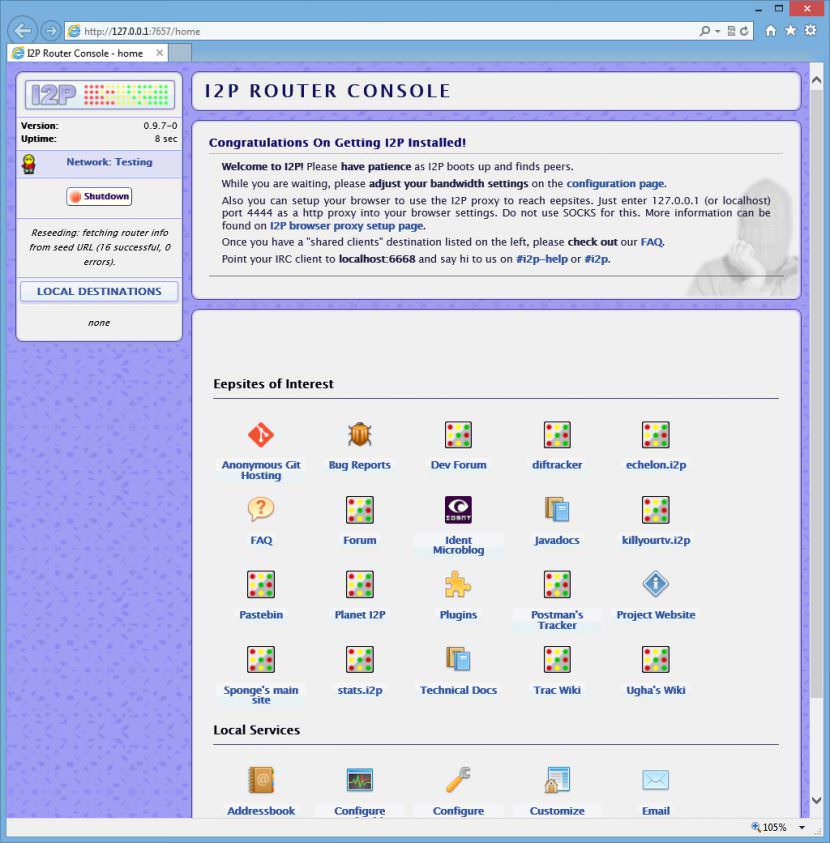The image size is (830, 843).
Task: Follow the configuration page link
Action: tap(616, 183)
